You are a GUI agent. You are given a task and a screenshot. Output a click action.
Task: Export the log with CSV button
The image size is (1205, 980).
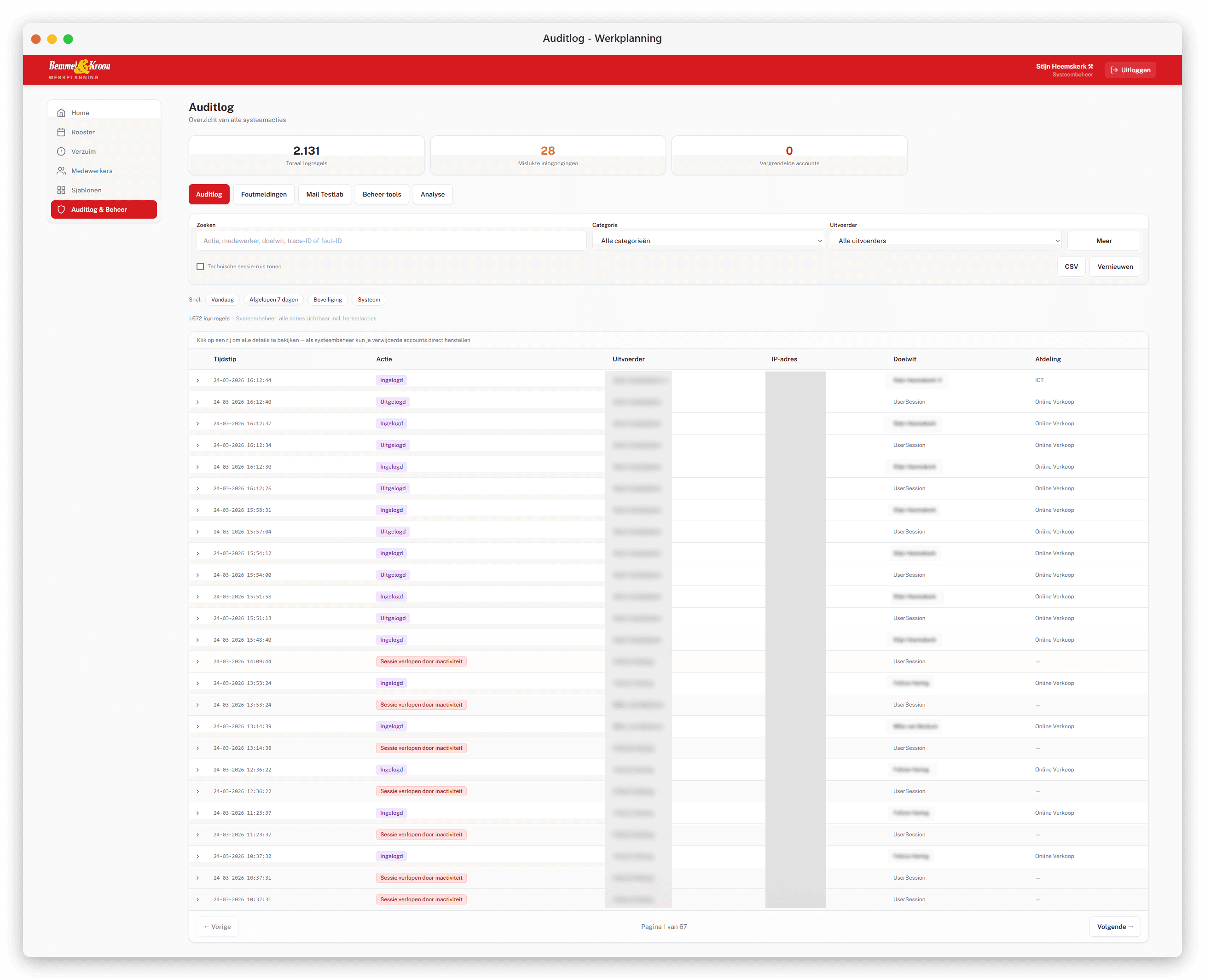pos(1071,267)
